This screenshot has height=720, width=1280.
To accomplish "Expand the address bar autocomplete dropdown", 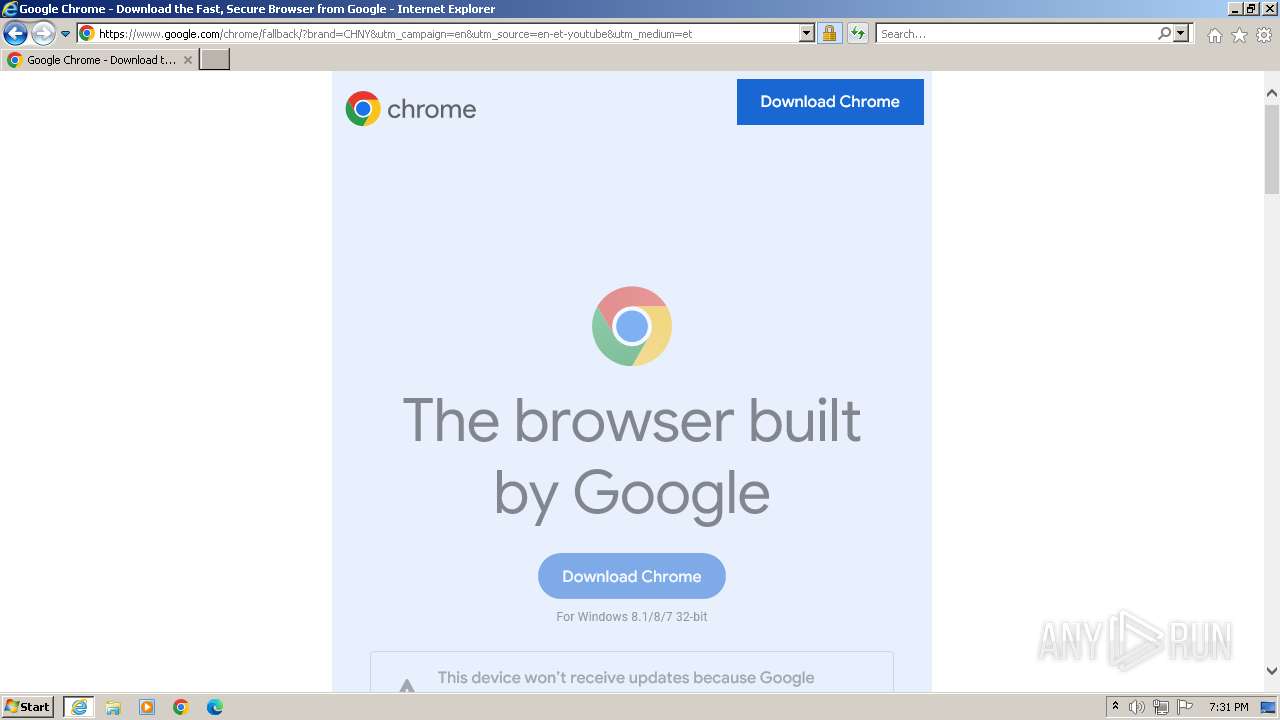I will click(807, 33).
